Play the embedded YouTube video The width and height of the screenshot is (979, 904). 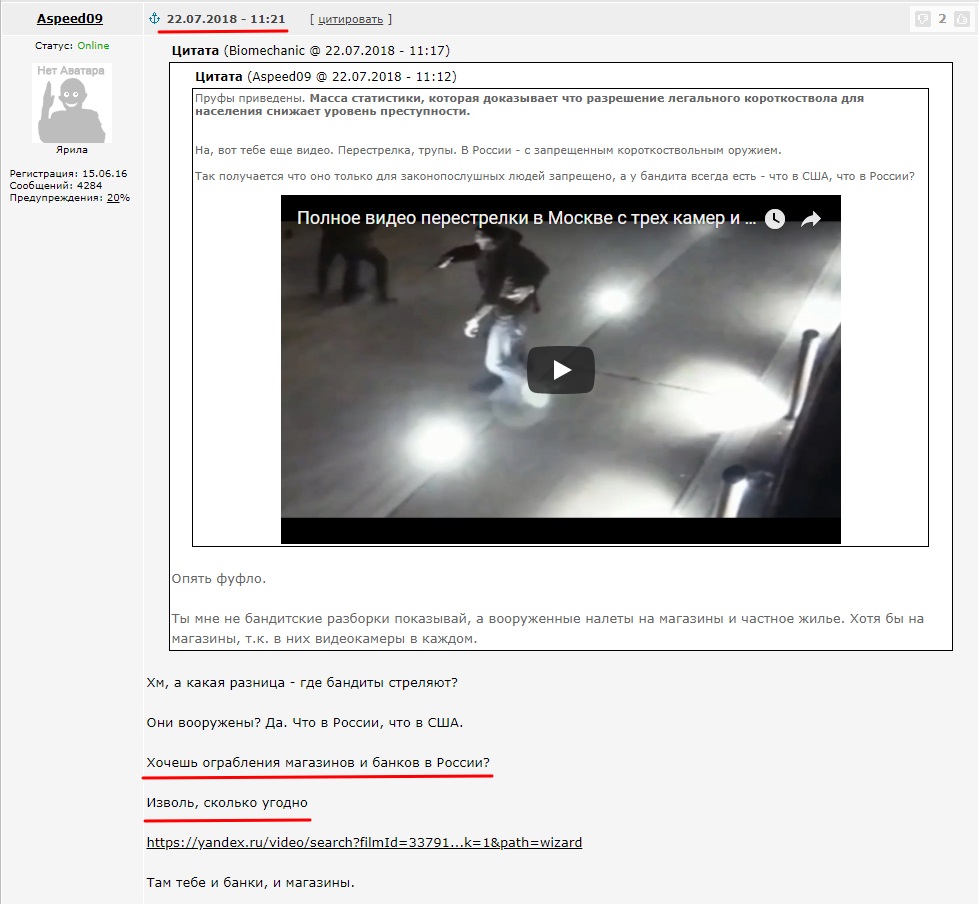[561, 370]
